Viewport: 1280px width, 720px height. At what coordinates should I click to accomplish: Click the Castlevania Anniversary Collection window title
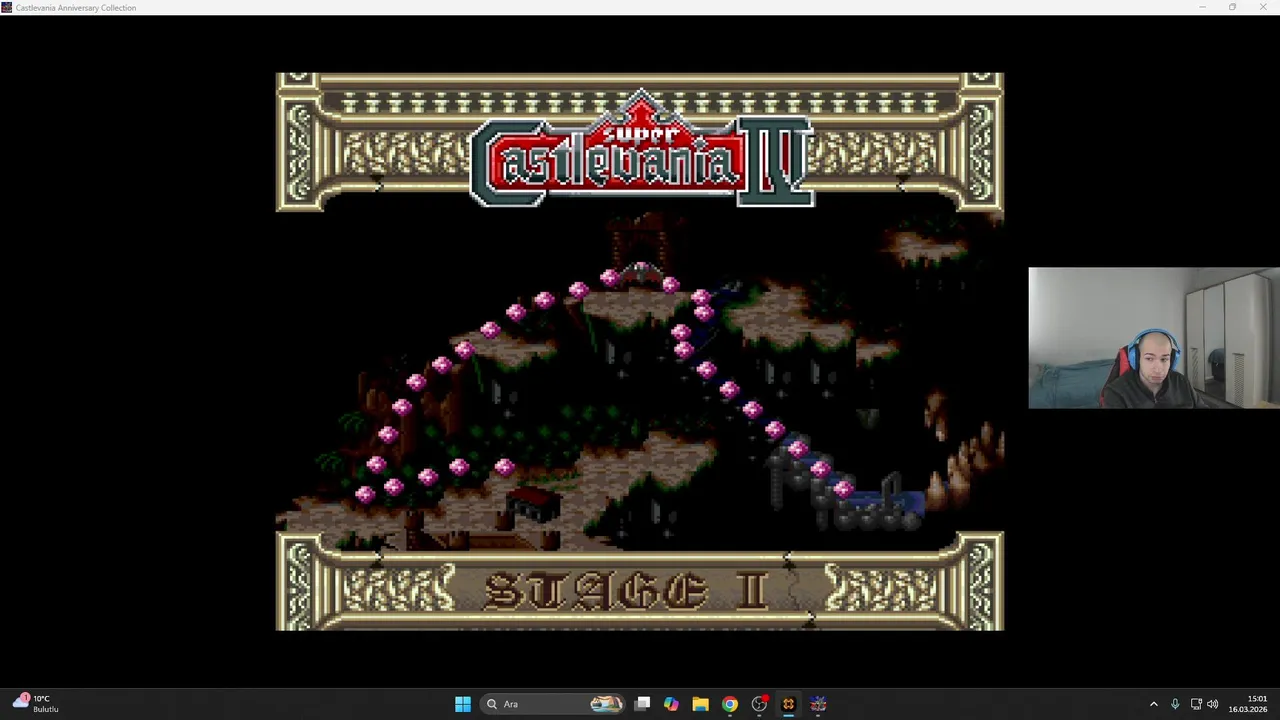(76, 8)
